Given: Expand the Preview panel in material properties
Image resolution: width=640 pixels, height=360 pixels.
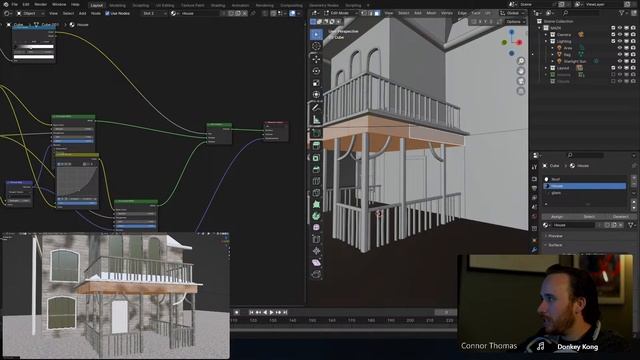Looking at the screenshot, I should 555,236.
